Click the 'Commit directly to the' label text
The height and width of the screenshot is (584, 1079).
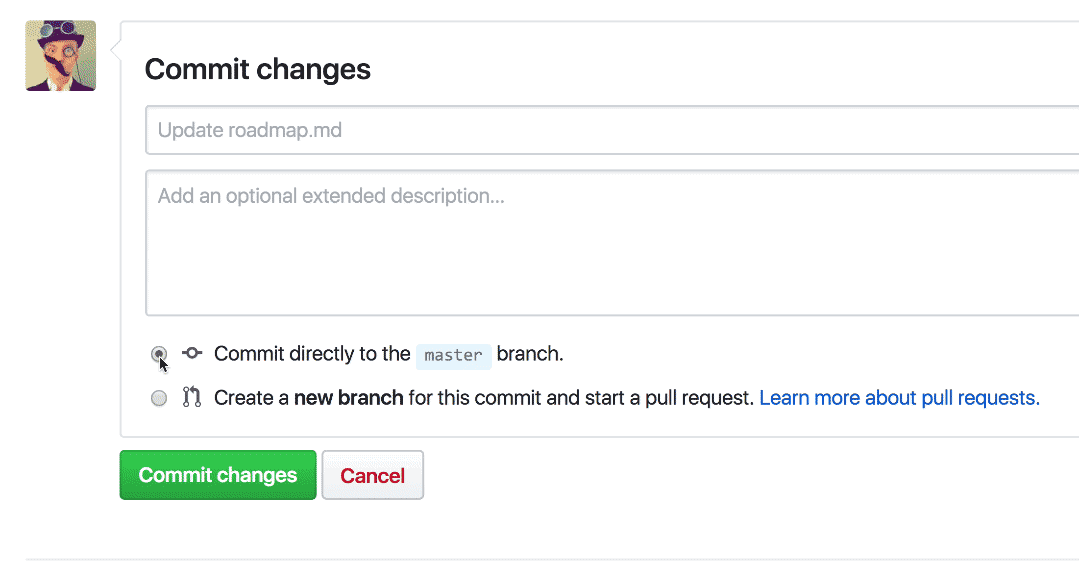(312, 354)
